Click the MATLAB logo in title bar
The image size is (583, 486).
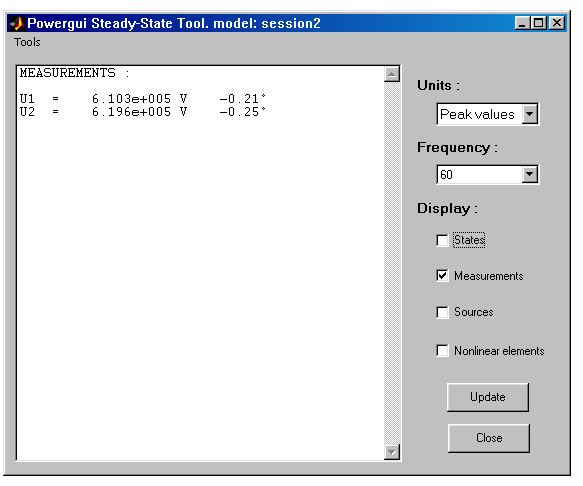point(16,23)
